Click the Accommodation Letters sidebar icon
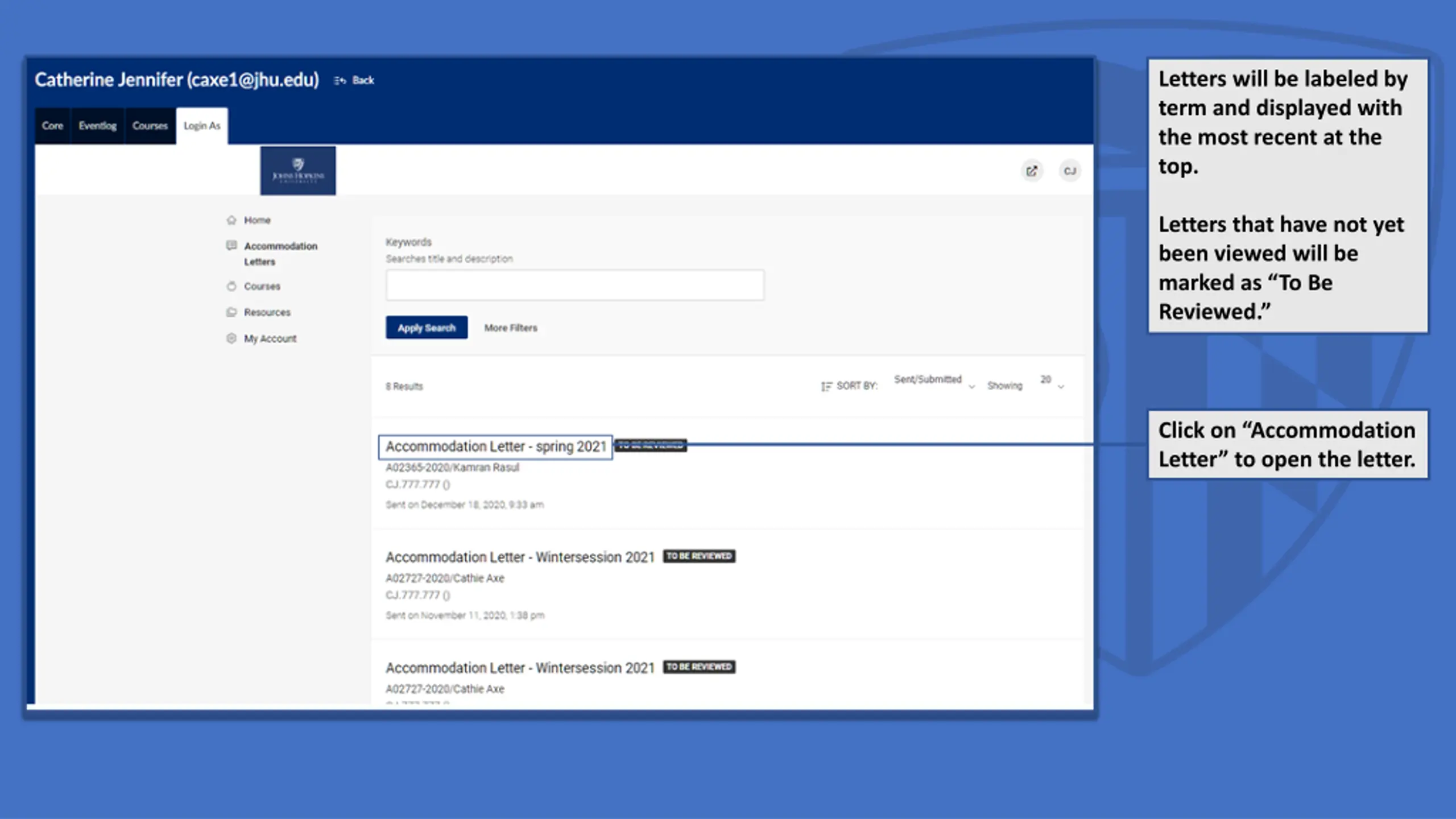 [231, 246]
